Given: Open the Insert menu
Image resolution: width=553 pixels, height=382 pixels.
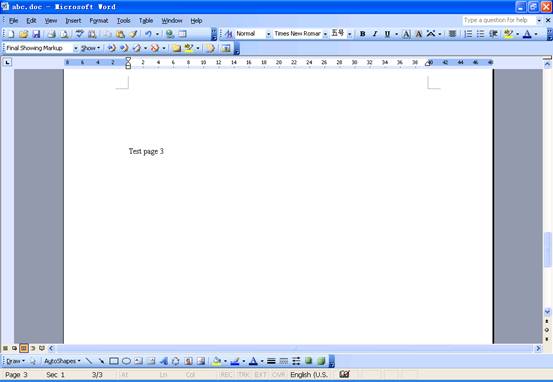Looking at the screenshot, I should [x=73, y=20].
